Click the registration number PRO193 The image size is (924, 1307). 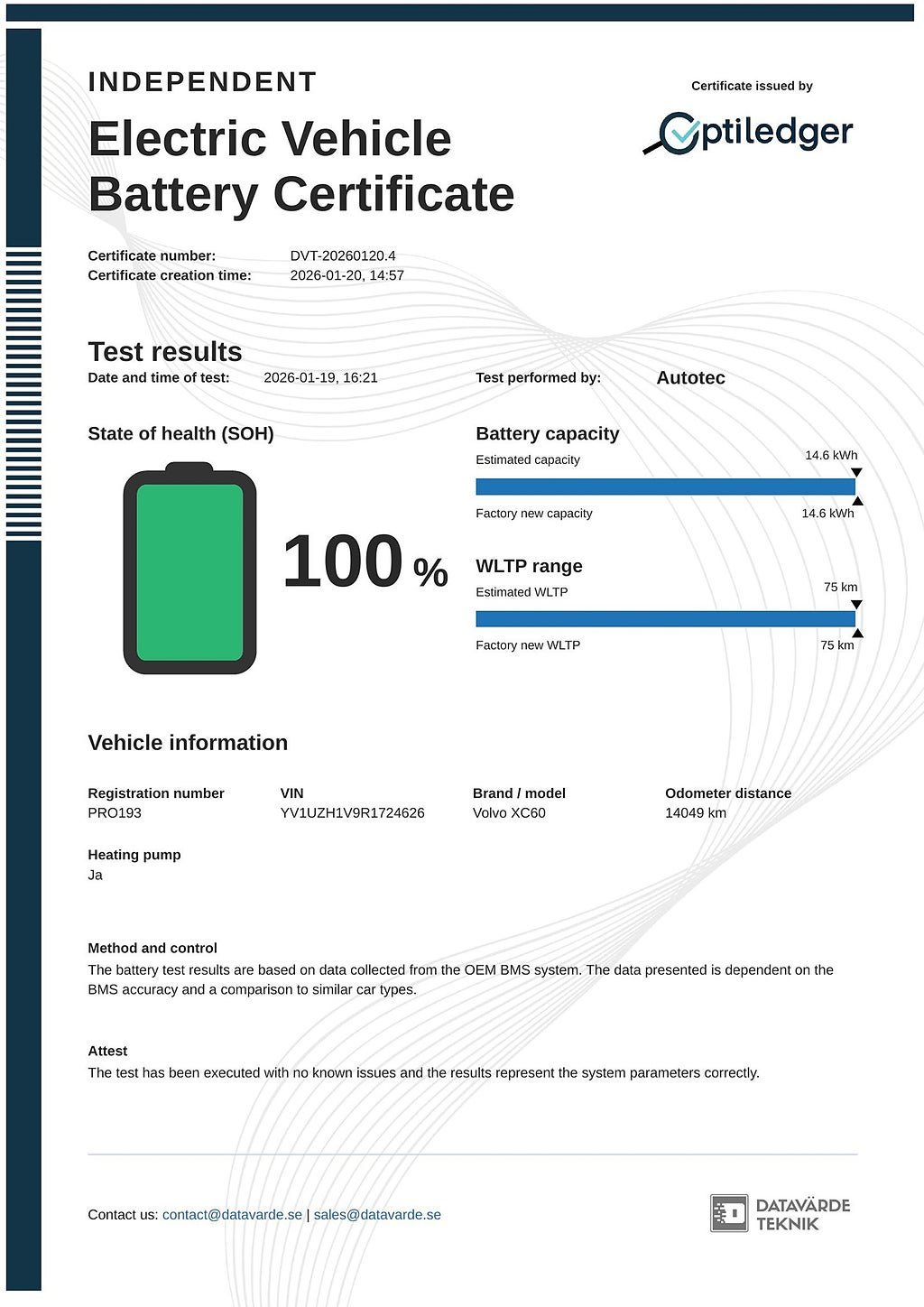coord(115,812)
